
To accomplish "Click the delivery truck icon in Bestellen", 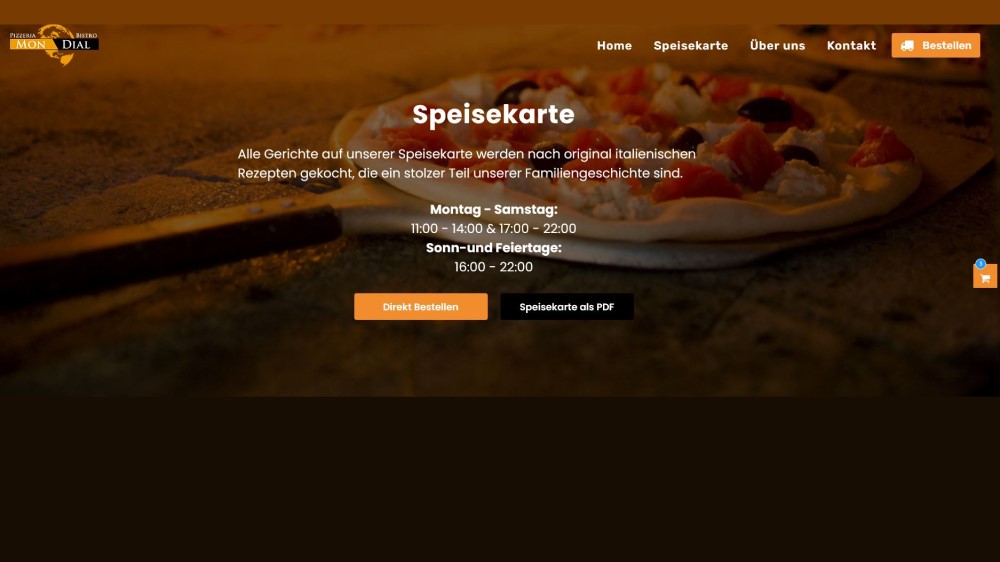I will pyautogui.click(x=907, y=46).
